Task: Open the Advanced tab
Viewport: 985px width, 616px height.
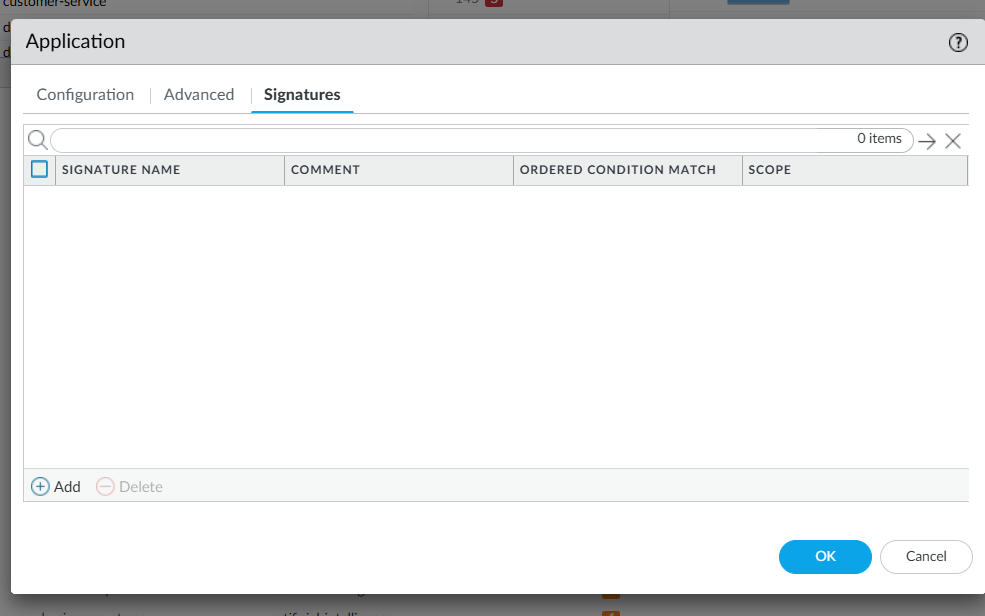Action: pos(198,94)
